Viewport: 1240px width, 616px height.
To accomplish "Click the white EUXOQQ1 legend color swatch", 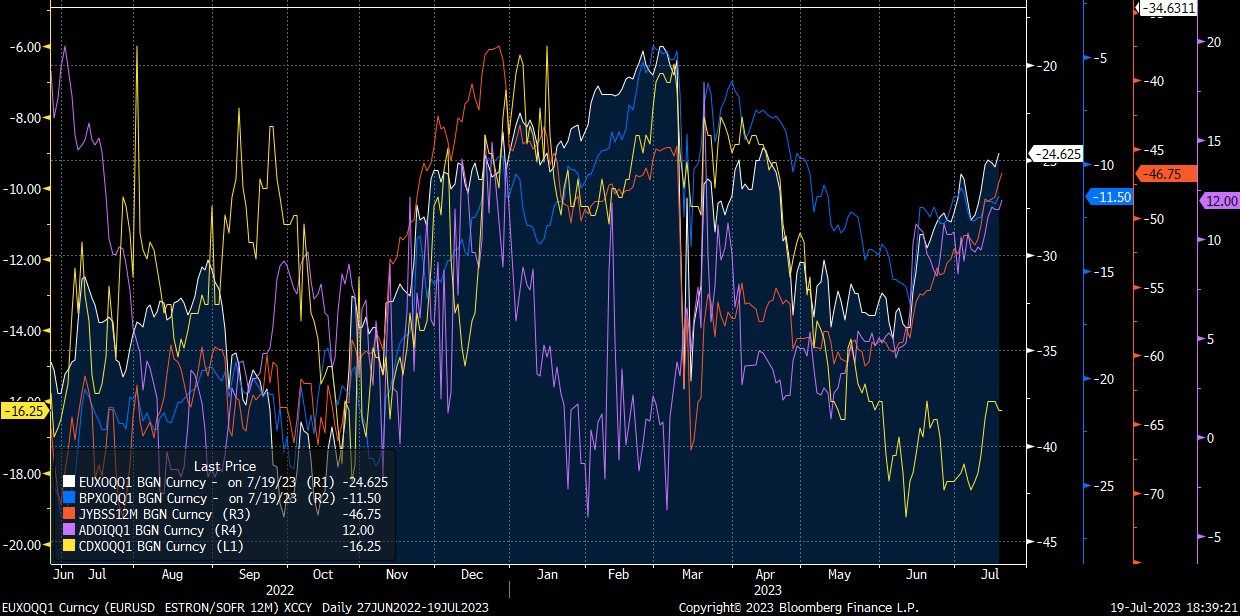I will click(x=68, y=482).
